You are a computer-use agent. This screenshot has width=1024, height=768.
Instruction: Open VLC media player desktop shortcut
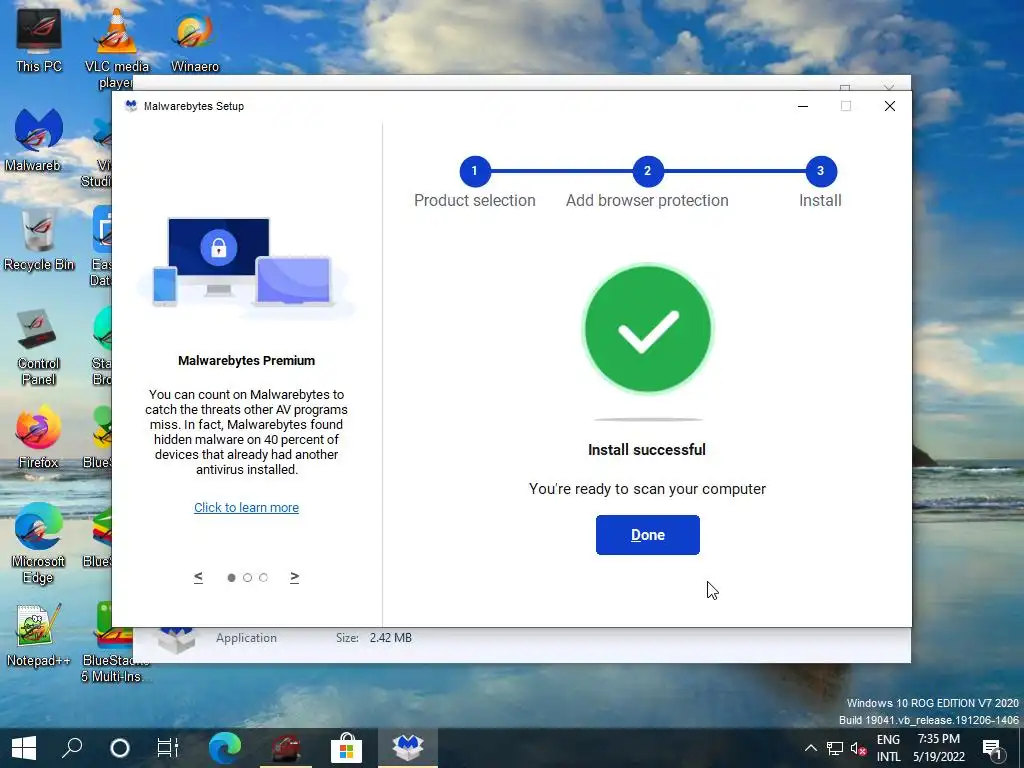click(x=116, y=50)
